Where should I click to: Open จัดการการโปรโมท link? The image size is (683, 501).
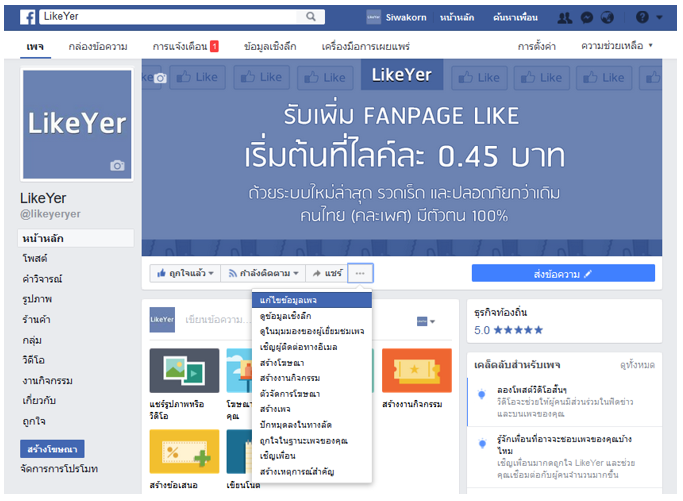[59, 469]
